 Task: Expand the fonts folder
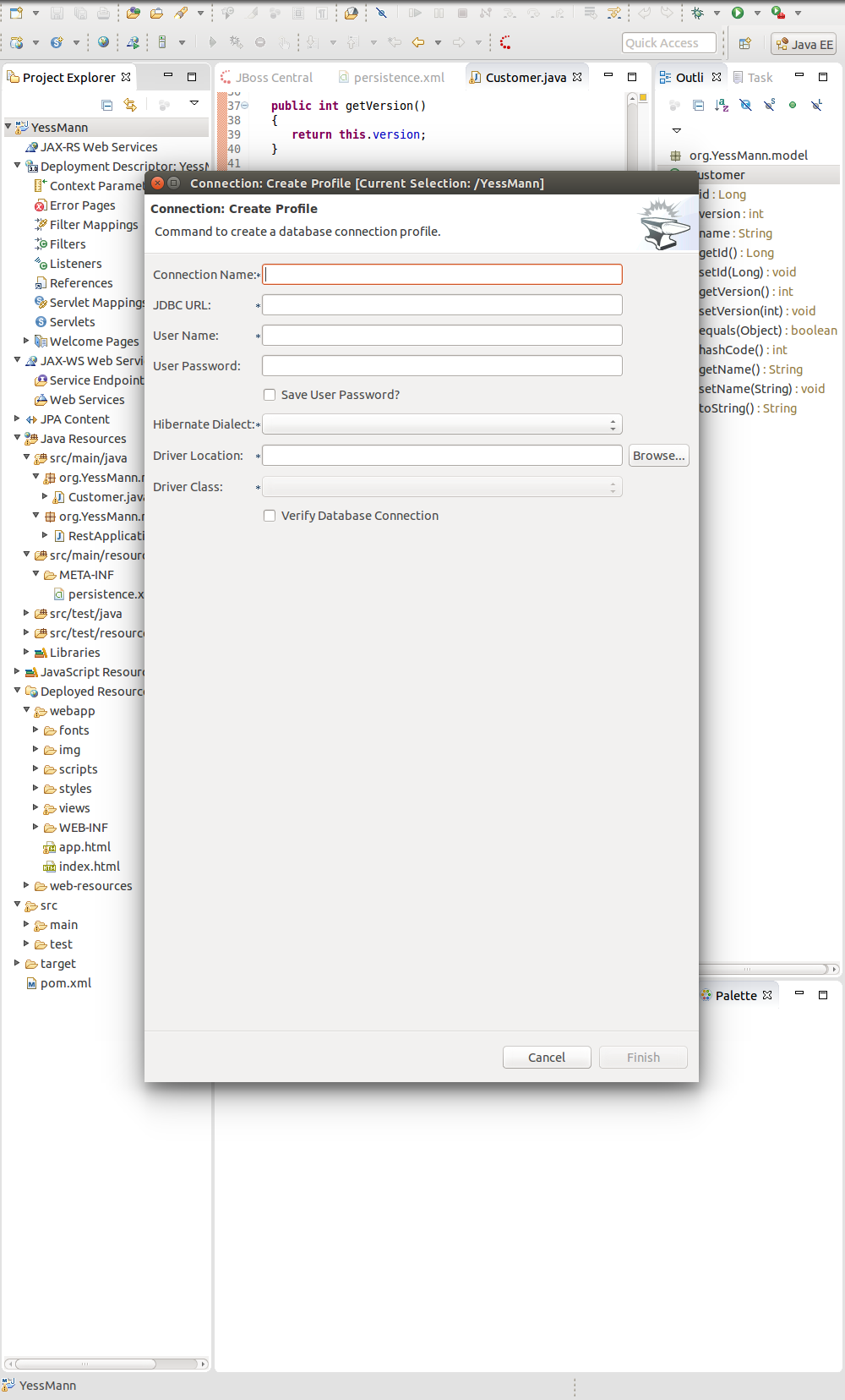(x=35, y=730)
